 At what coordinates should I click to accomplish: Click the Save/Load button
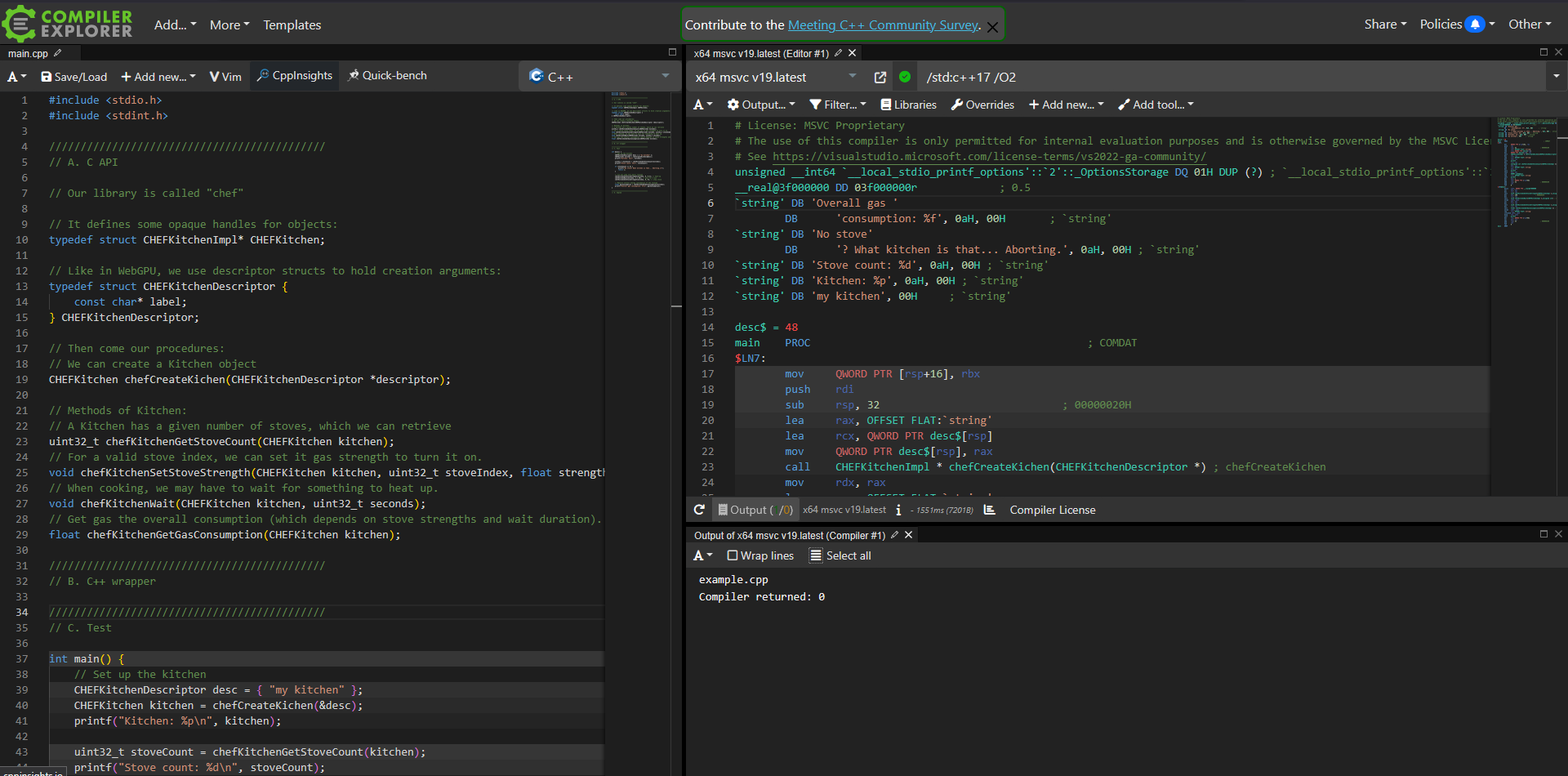[73, 76]
